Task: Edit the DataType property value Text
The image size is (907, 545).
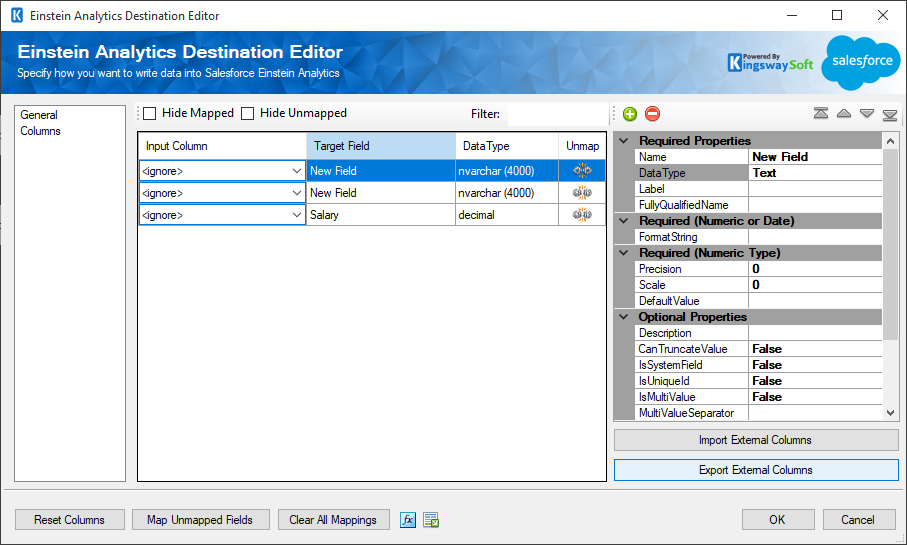Action: point(815,172)
